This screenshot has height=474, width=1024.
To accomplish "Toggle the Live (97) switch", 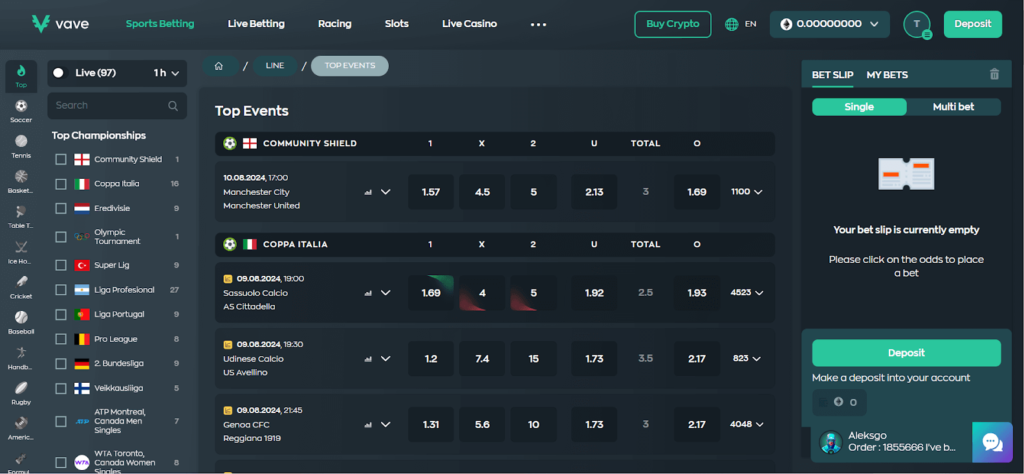I will 59,73.
